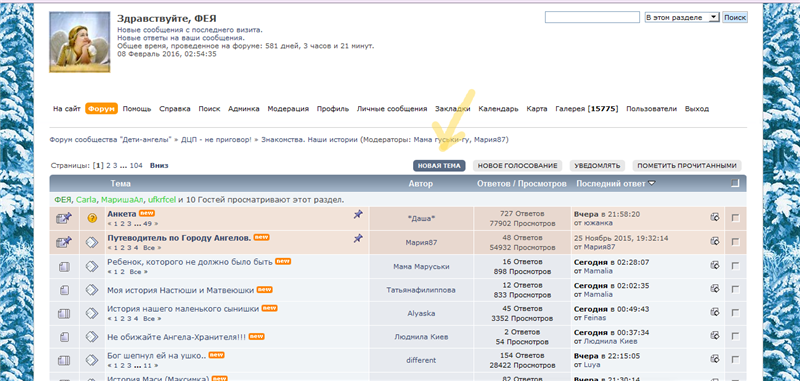Click the pin icon in the Анкета topic
Screen dimensions: 800x381
[358, 215]
